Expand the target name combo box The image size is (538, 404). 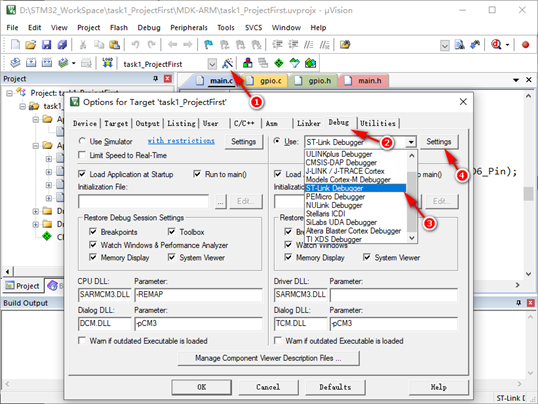pyautogui.click(x=212, y=64)
